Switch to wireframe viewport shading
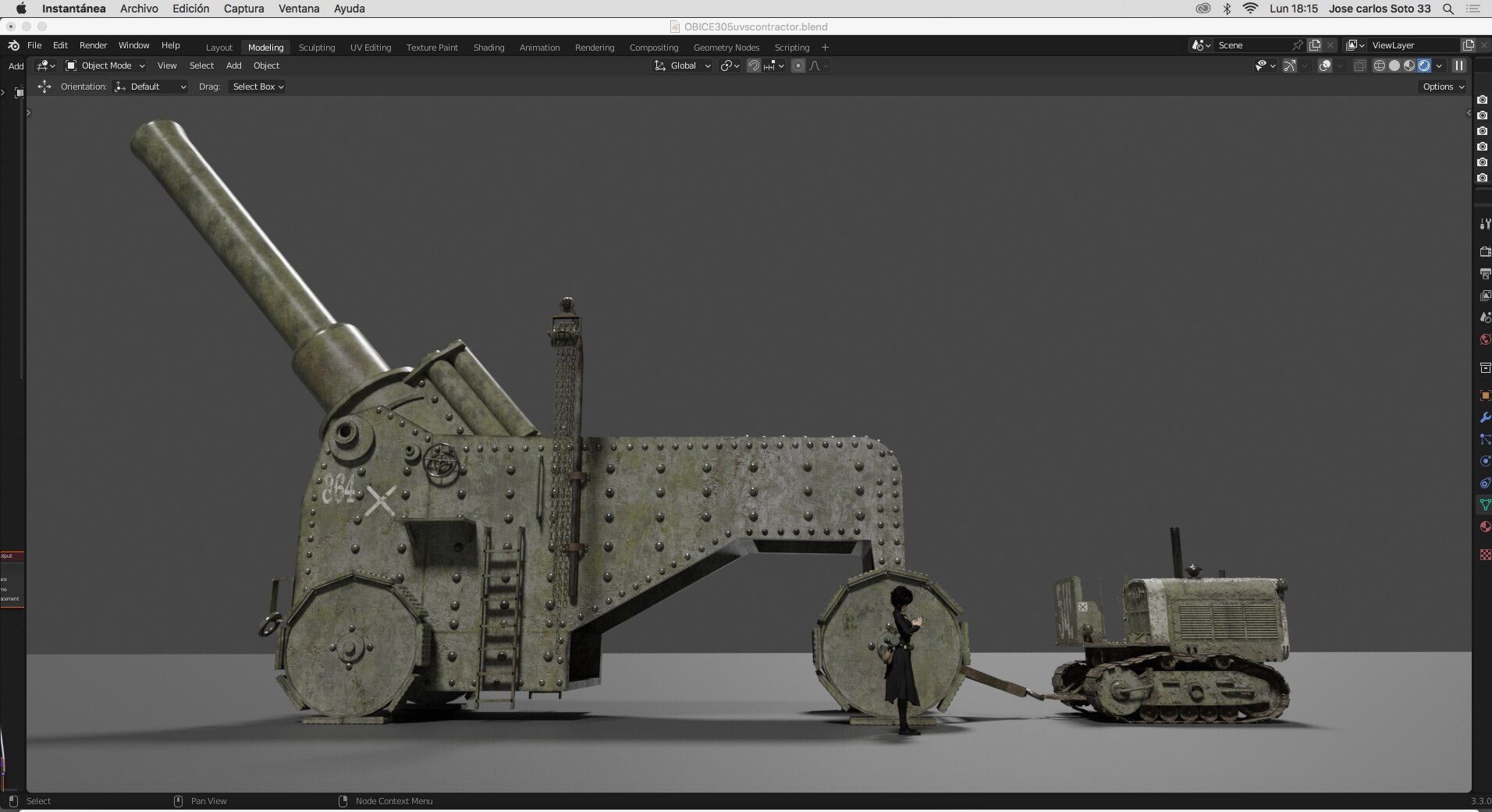 pos(1380,66)
